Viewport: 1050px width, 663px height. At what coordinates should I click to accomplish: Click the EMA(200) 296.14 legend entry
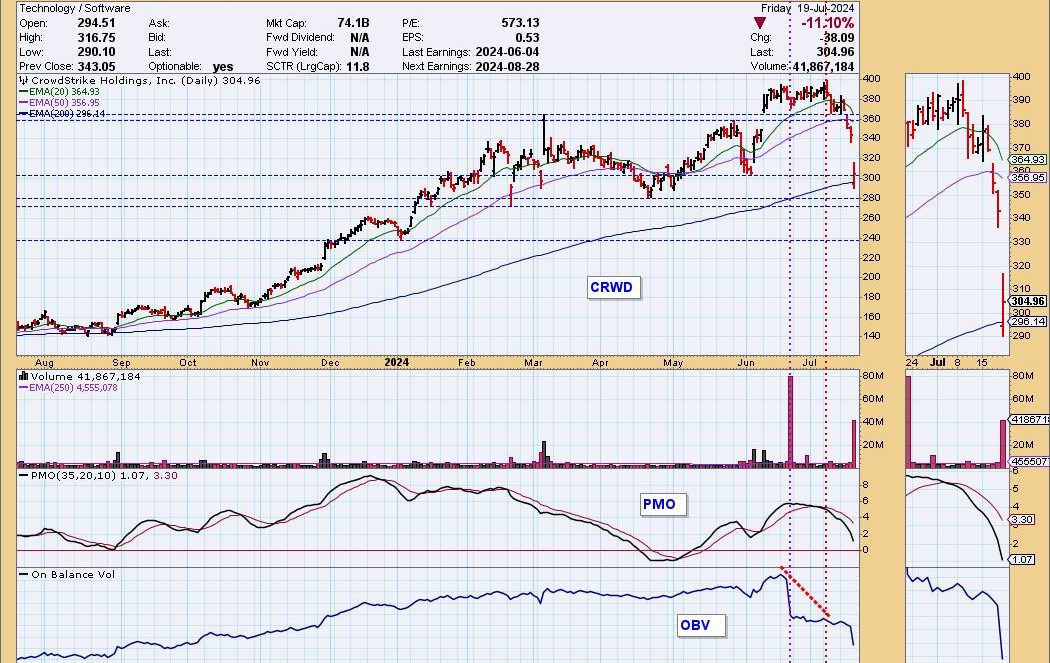point(62,114)
